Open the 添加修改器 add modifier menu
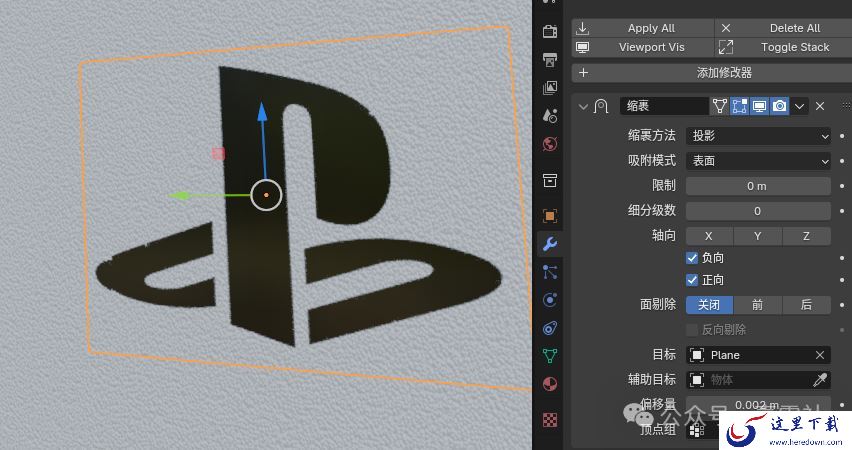The image size is (852, 450). (712, 73)
